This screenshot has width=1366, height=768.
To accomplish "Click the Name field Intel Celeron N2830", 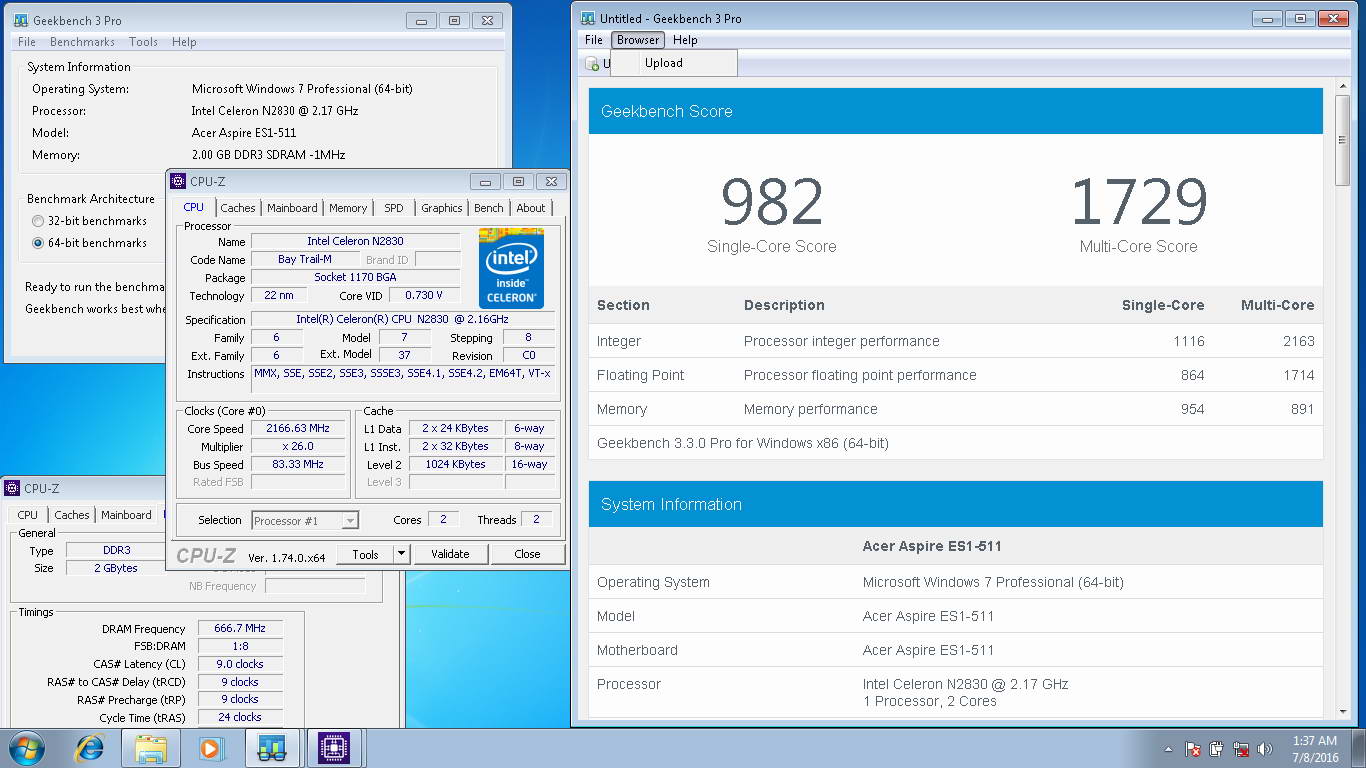I will (x=355, y=241).
